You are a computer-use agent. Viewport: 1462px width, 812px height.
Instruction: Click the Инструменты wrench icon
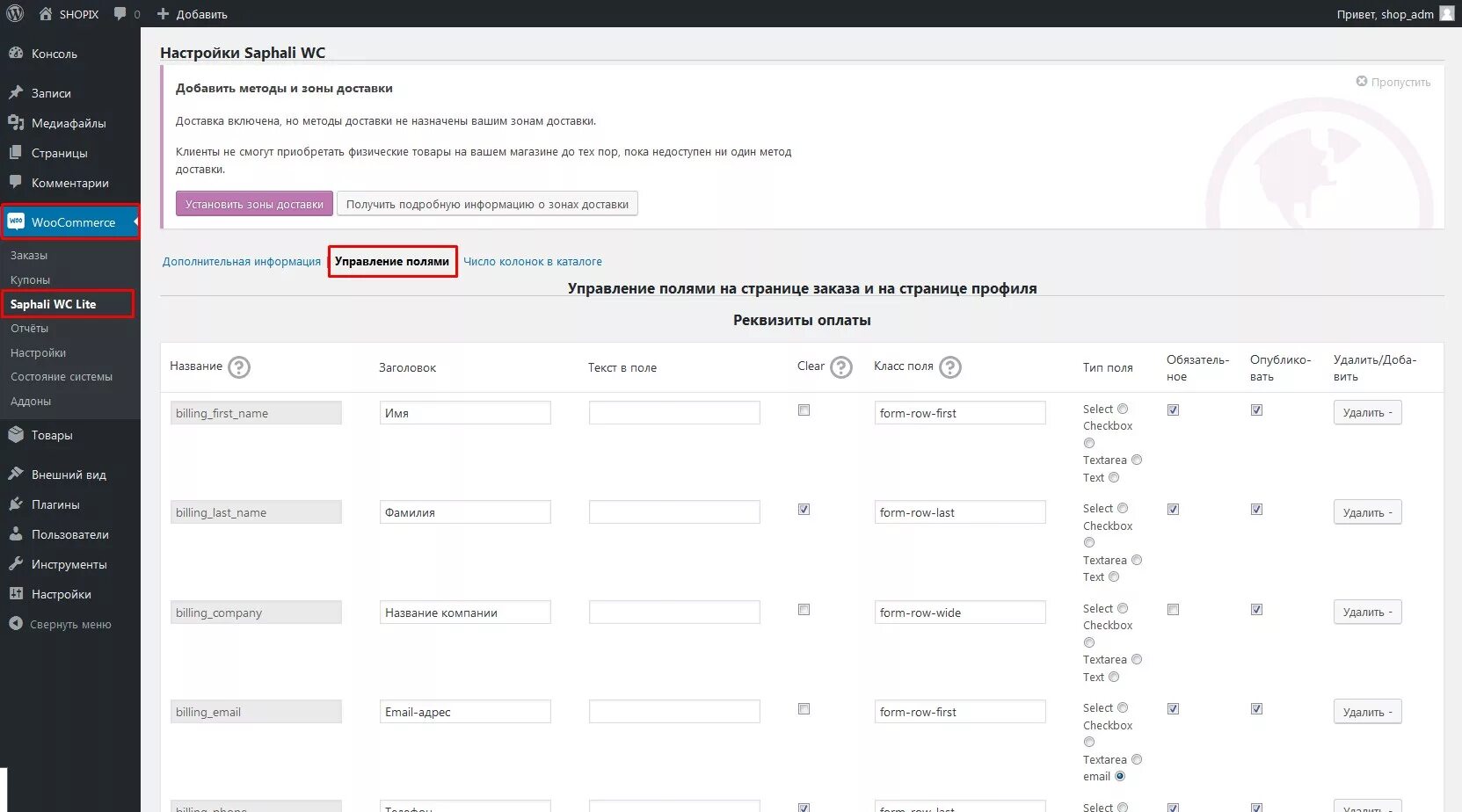click(x=16, y=563)
